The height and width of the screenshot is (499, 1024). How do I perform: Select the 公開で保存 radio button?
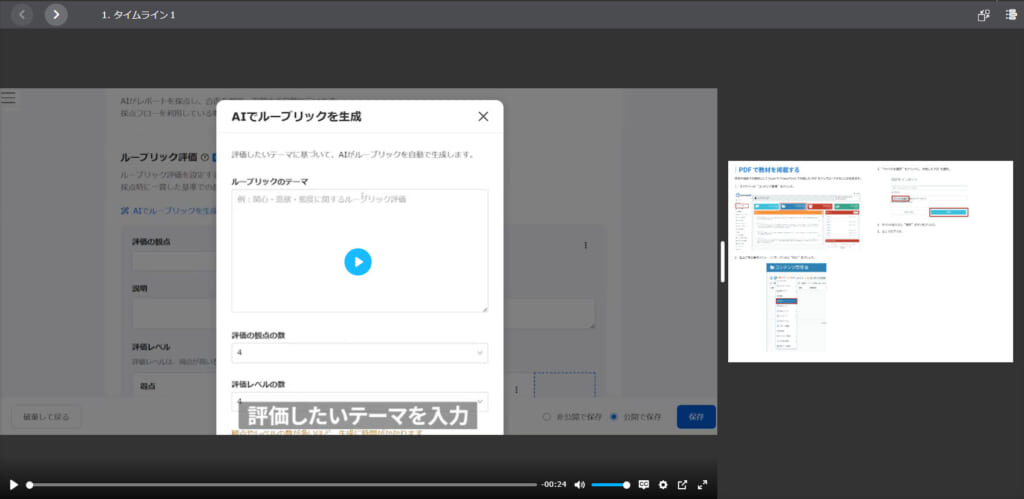tap(614, 417)
